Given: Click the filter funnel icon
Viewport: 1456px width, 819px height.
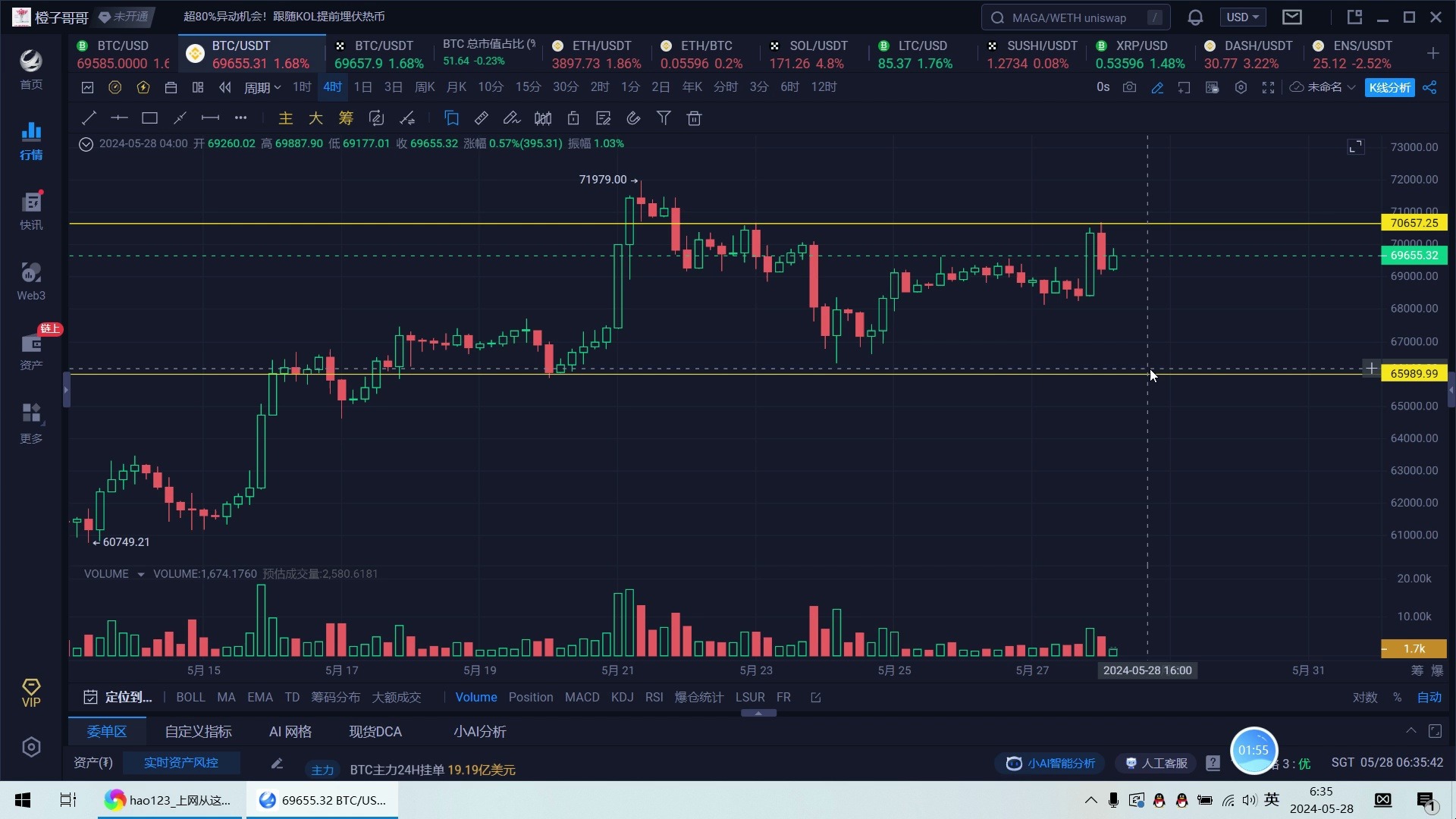Looking at the screenshot, I should click(x=664, y=118).
